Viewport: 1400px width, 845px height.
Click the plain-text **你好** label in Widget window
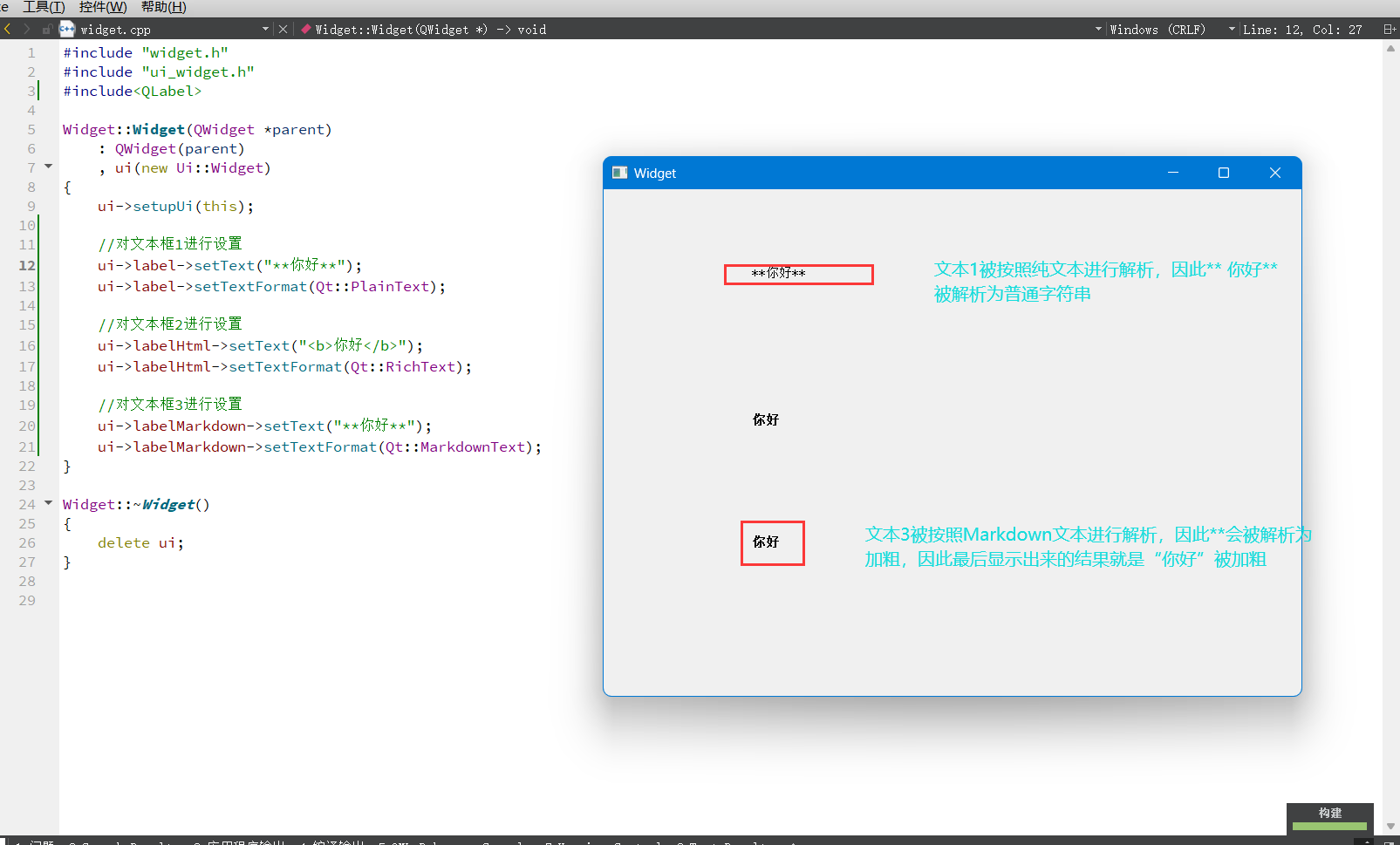pyautogui.click(x=778, y=273)
